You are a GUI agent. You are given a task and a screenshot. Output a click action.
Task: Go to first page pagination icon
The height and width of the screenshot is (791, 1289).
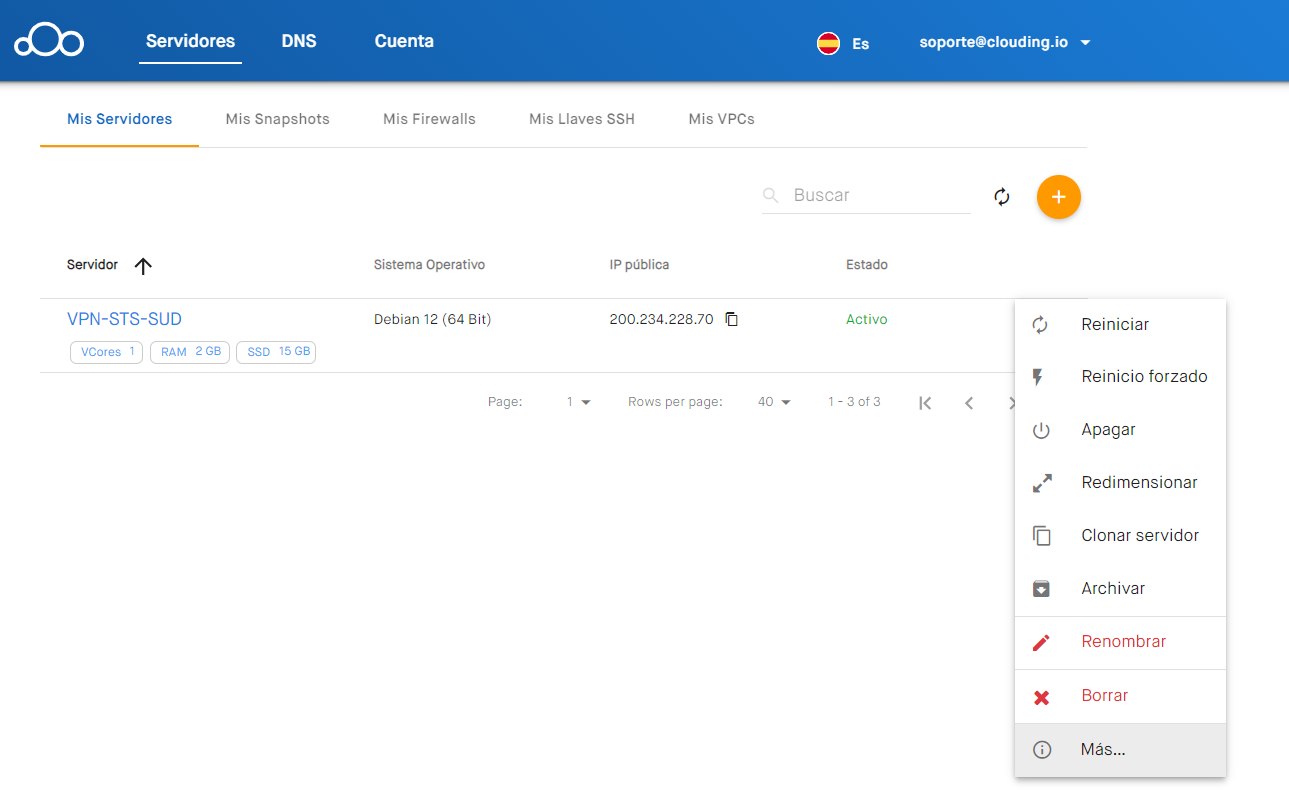(x=925, y=403)
